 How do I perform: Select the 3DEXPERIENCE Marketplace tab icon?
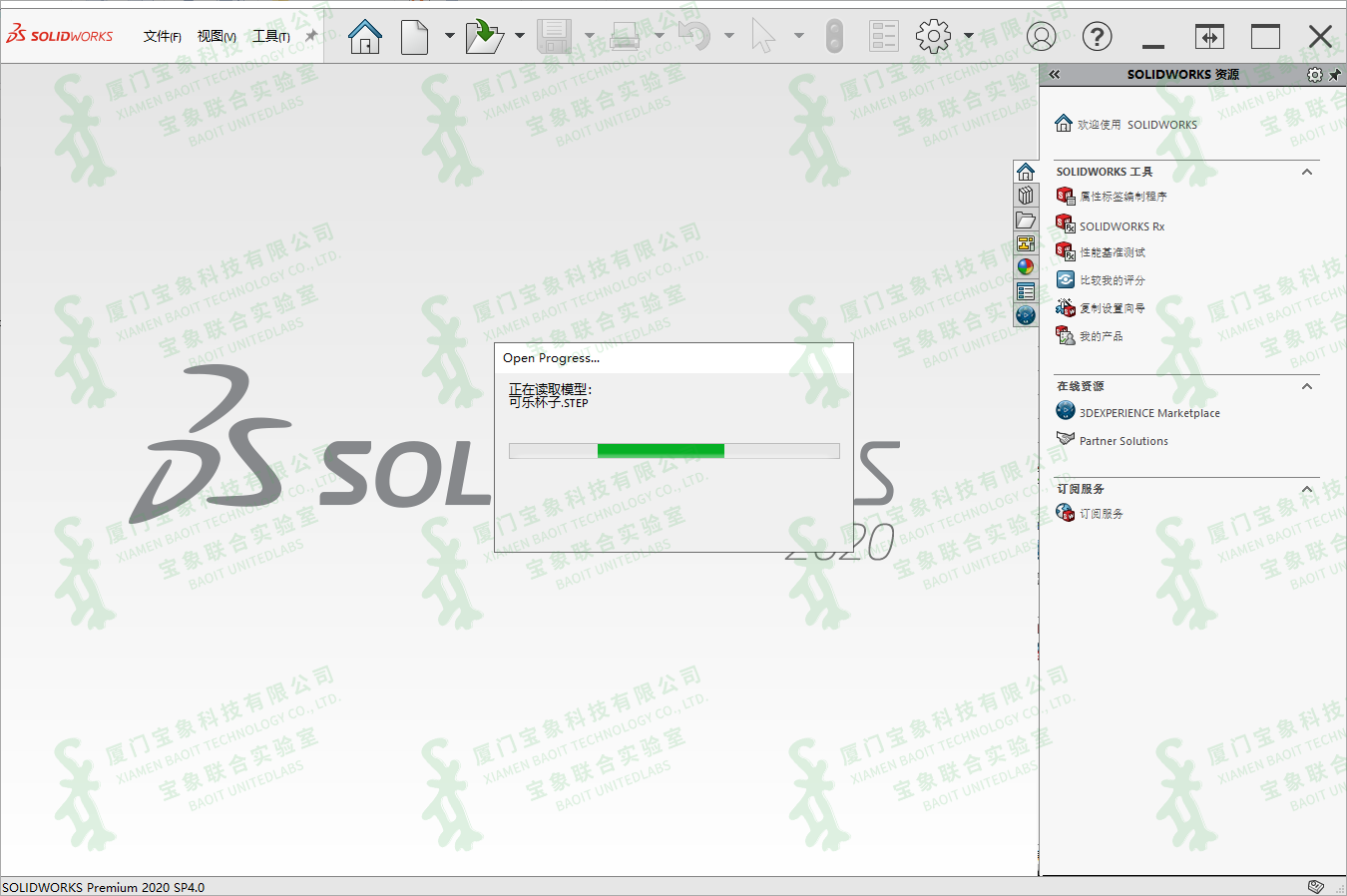point(1026,315)
